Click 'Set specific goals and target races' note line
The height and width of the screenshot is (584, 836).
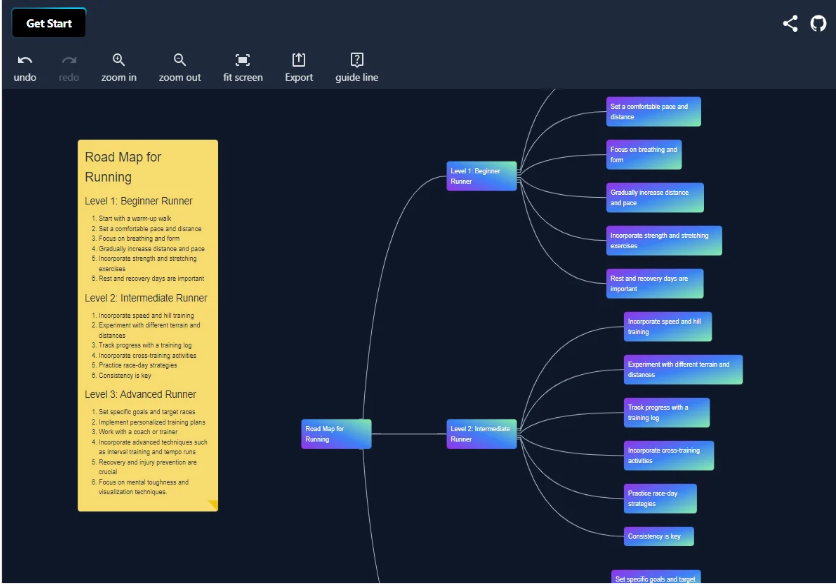pyautogui.click(x=147, y=412)
